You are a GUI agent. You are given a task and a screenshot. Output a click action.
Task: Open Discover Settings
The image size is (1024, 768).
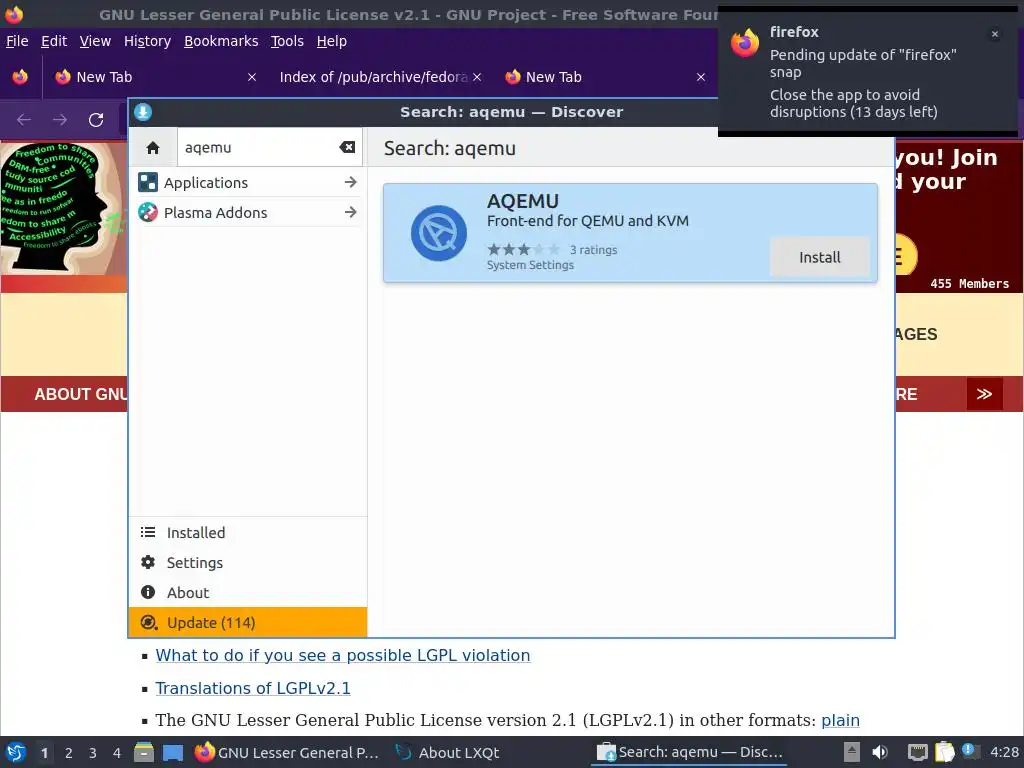(x=248, y=562)
